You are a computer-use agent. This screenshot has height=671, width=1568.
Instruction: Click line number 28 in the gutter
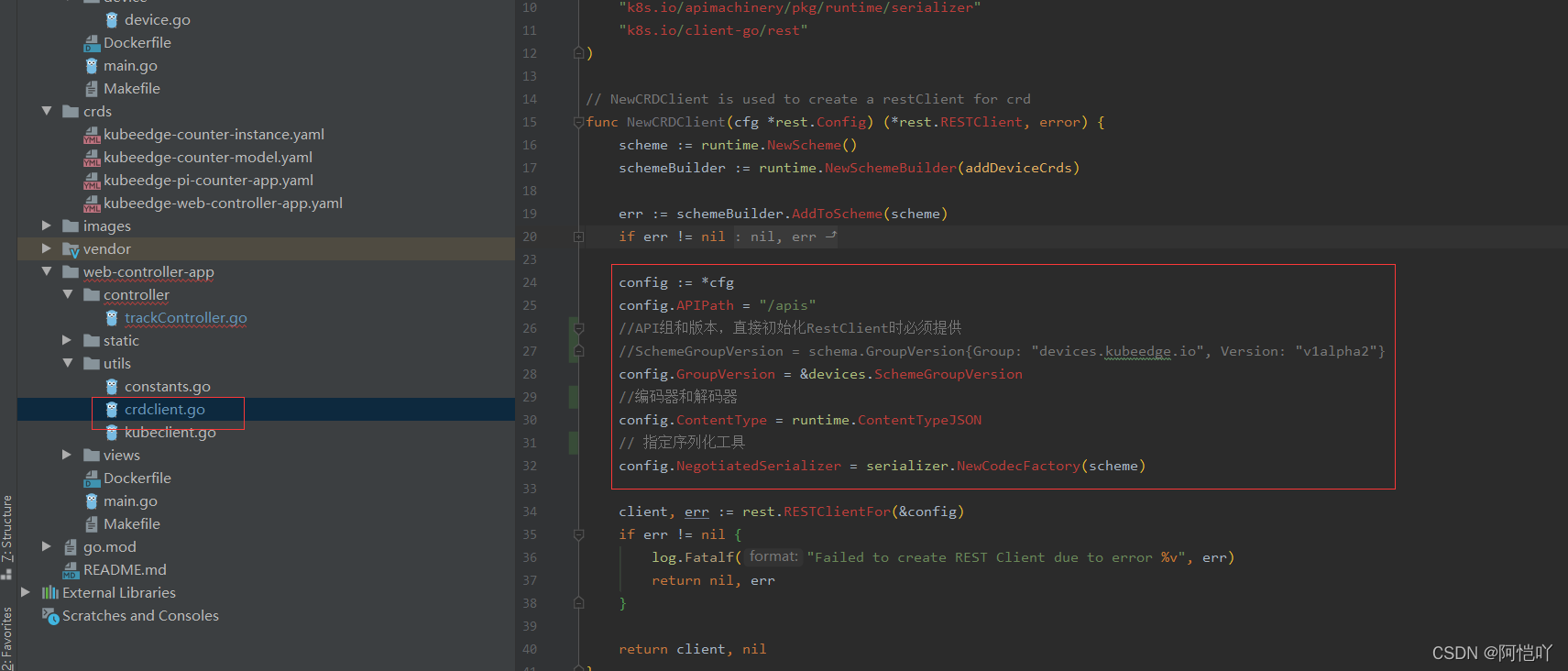[x=530, y=374]
